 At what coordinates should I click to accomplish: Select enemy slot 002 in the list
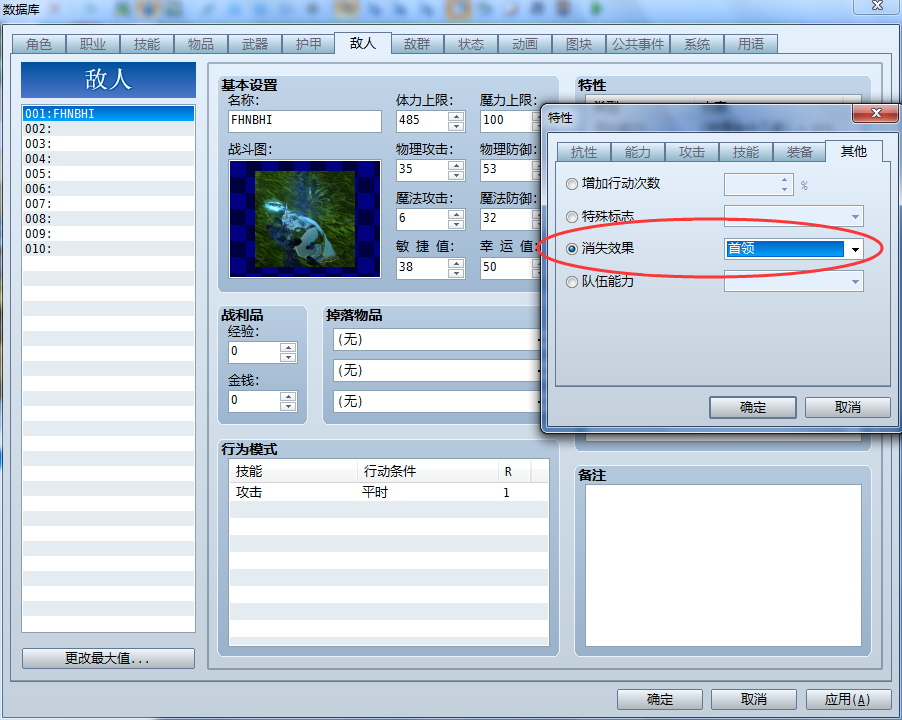click(108, 129)
